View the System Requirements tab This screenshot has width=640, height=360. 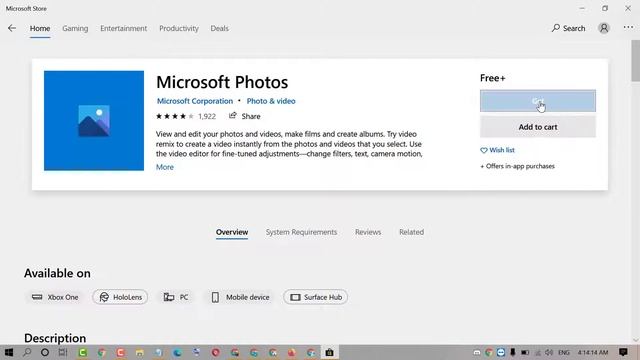click(x=301, y=232)
